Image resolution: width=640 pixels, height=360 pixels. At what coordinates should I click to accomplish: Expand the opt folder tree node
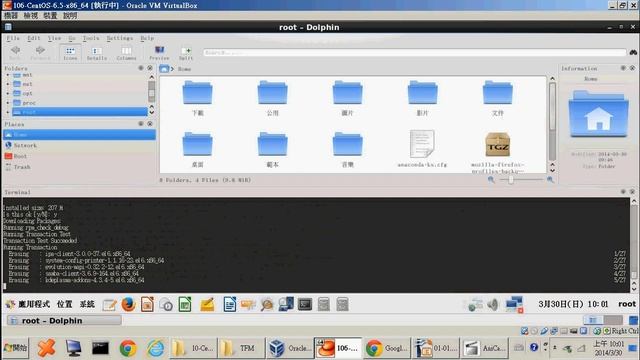pyautogui.click(x=8, y=93)
